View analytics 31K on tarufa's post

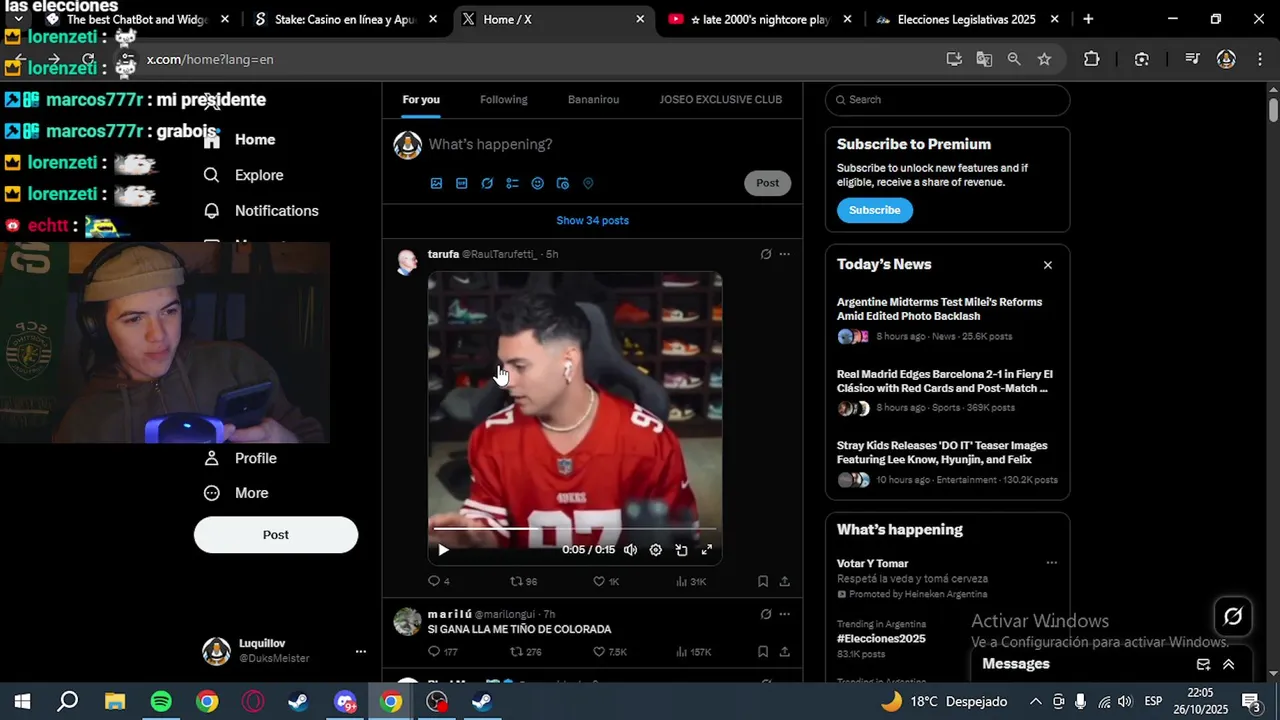691,581
